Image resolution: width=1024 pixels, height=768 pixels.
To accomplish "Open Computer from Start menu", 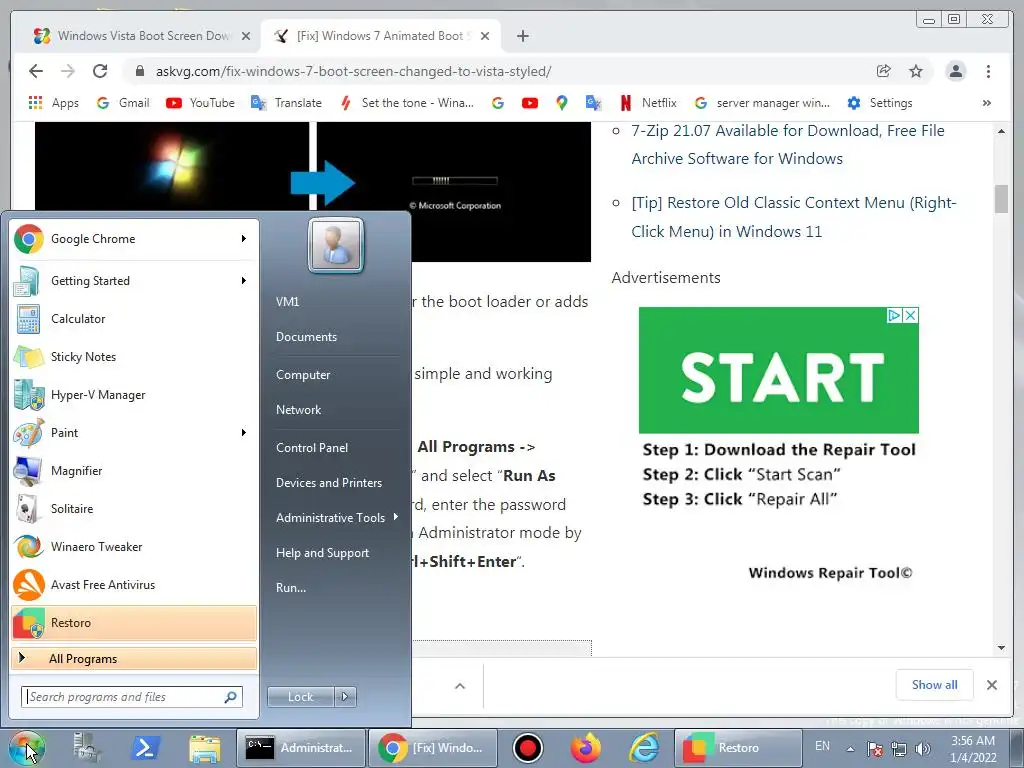I will [x=303, y=375].
